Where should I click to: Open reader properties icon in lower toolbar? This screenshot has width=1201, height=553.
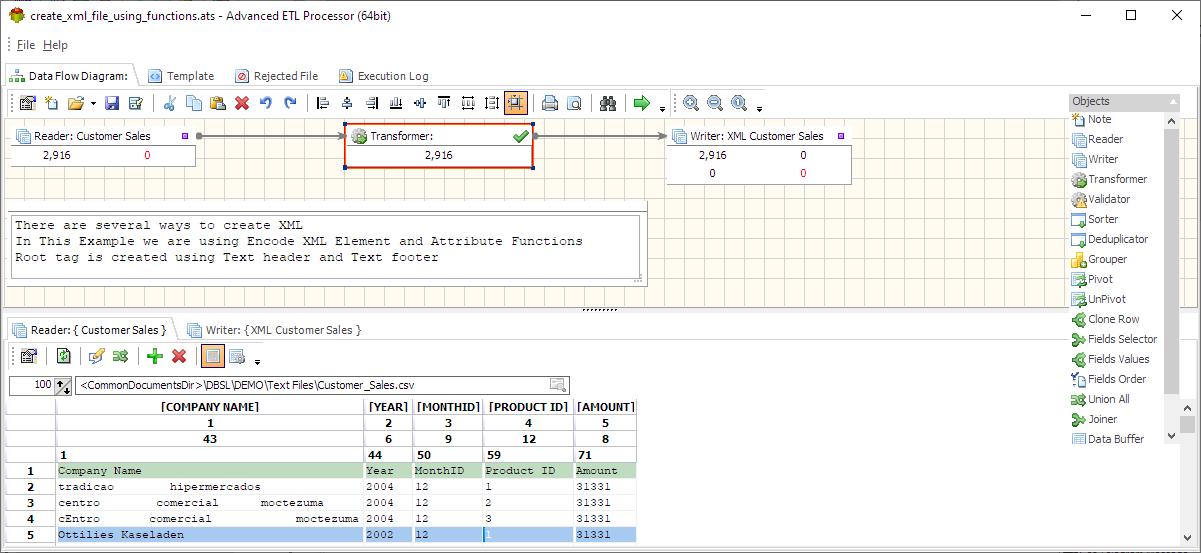pos(28,355)
